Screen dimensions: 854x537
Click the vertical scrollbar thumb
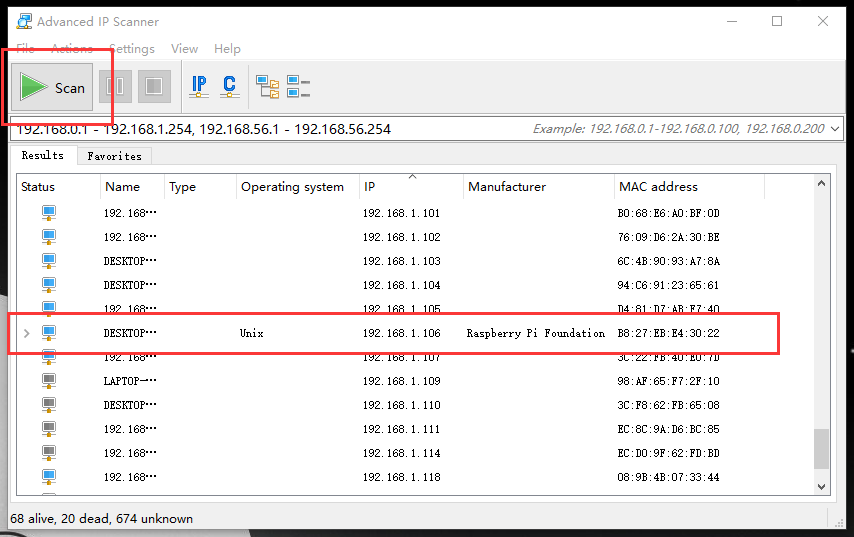pyautogui.click(x=821, y=449)
